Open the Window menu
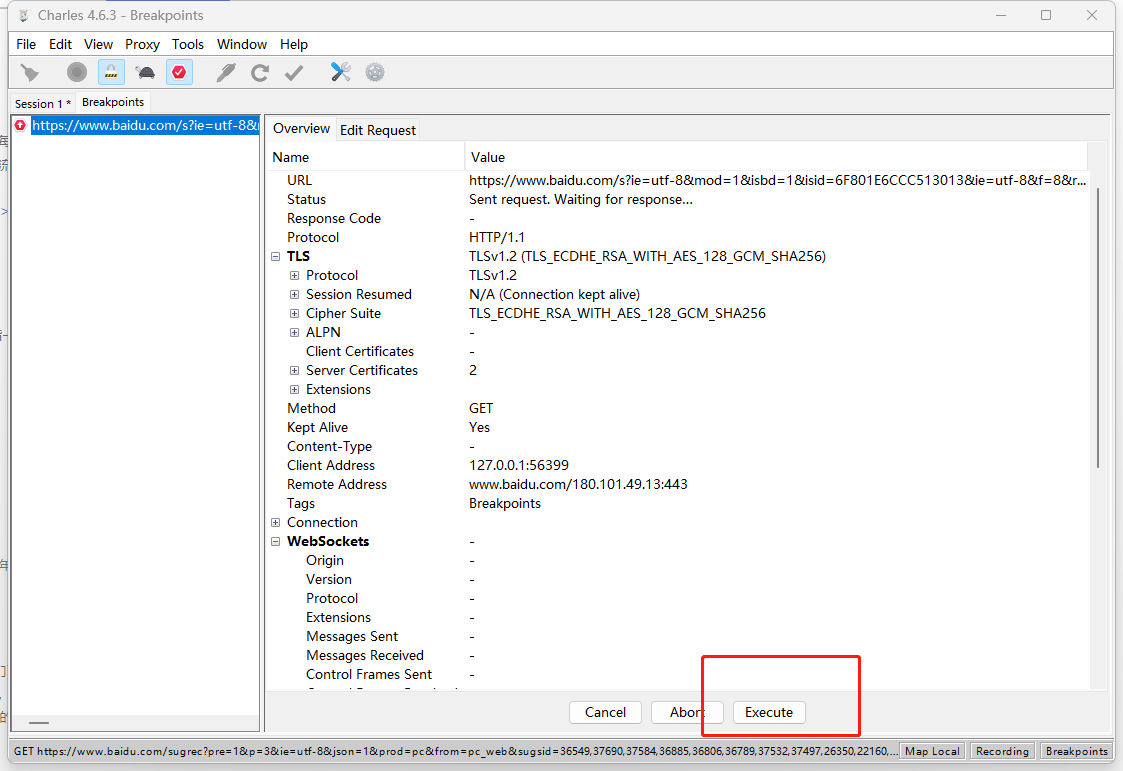1123x771 pixels. 242,44
